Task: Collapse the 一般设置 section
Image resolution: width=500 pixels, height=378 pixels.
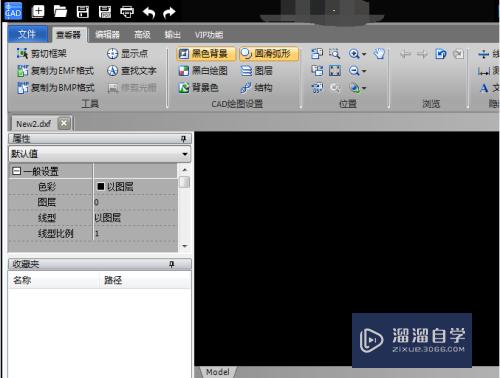Action: pos(16,171)
